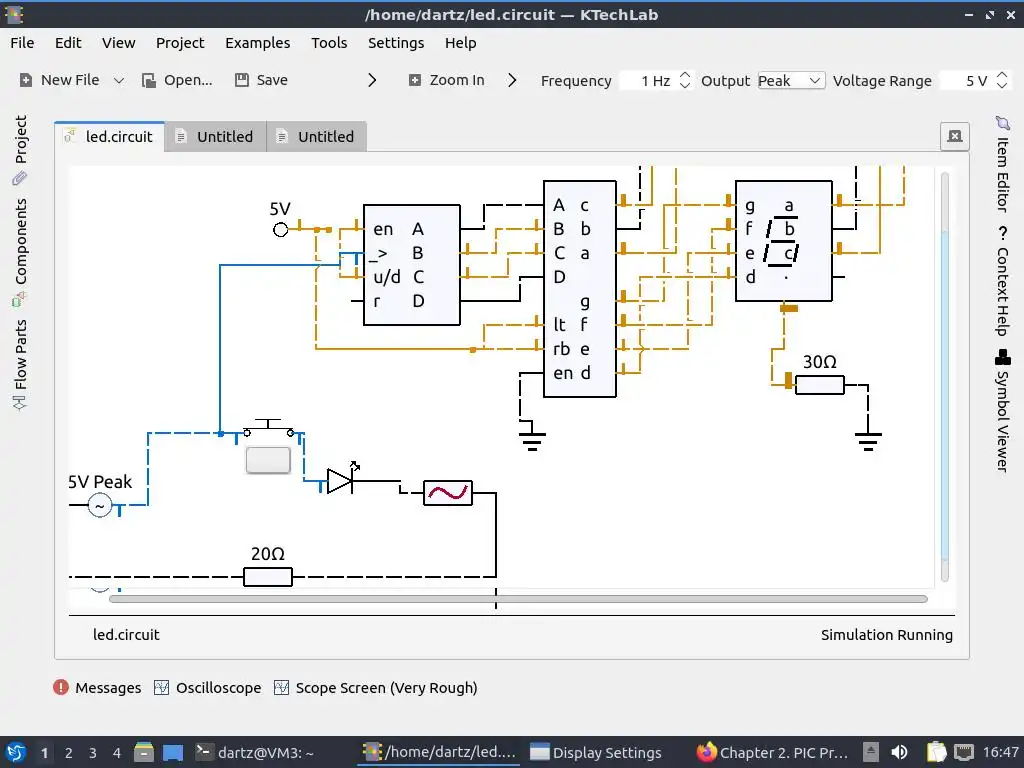
Task: Open the clipboard tray icon
Action: [936, 752]
